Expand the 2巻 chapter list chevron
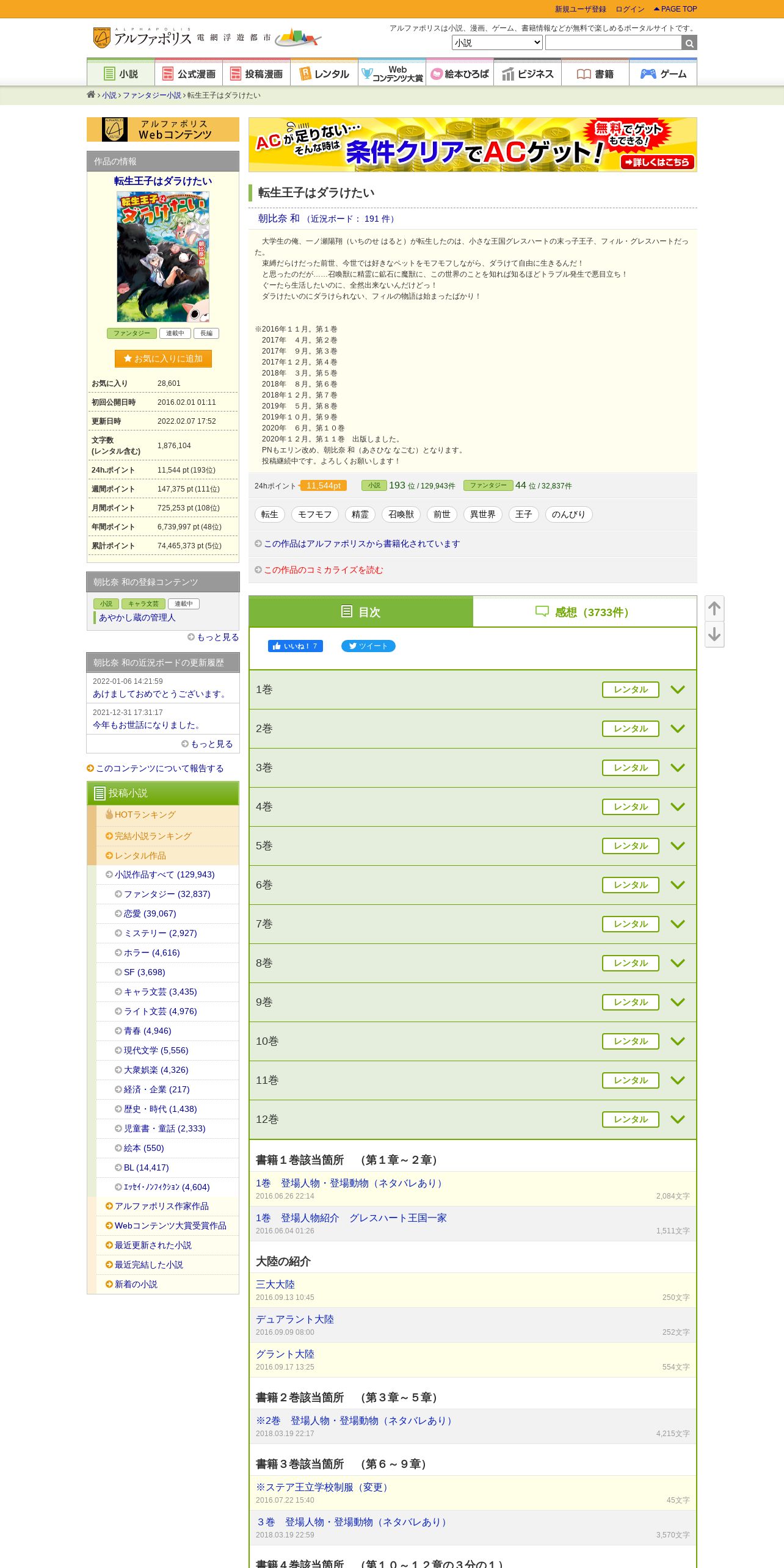The image size is (784, 1568). 678,728
